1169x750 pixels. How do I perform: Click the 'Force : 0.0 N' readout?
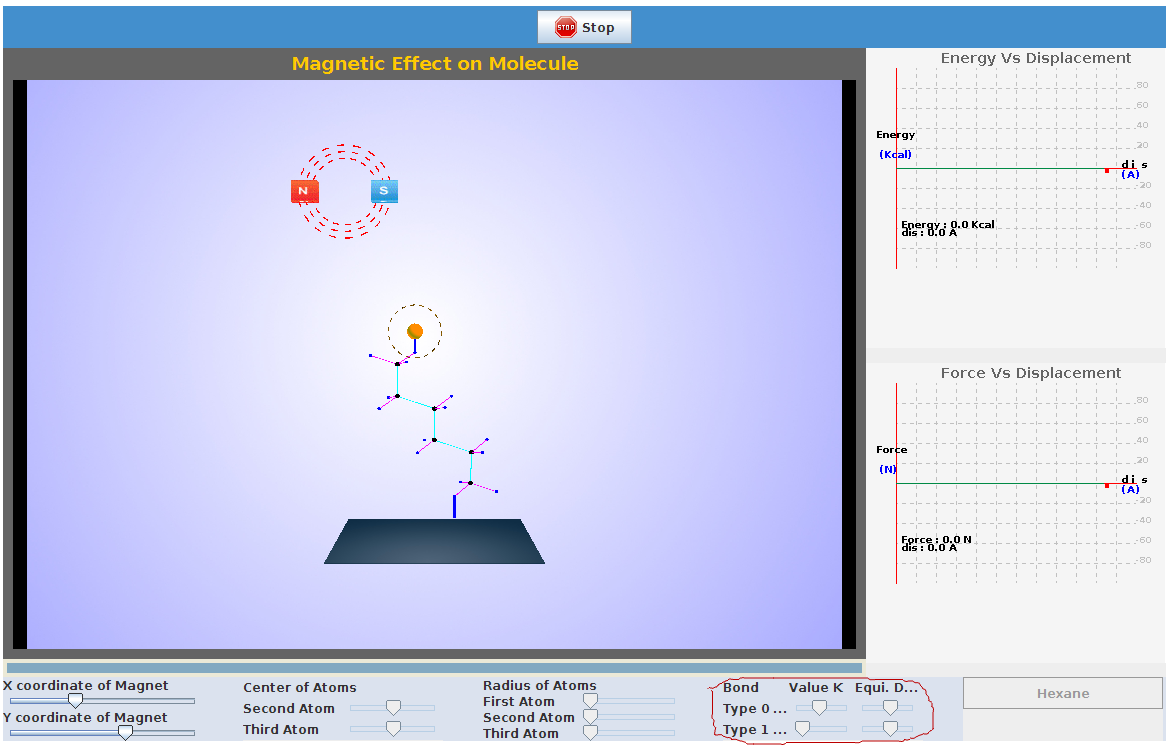click(x=936, y=540)
